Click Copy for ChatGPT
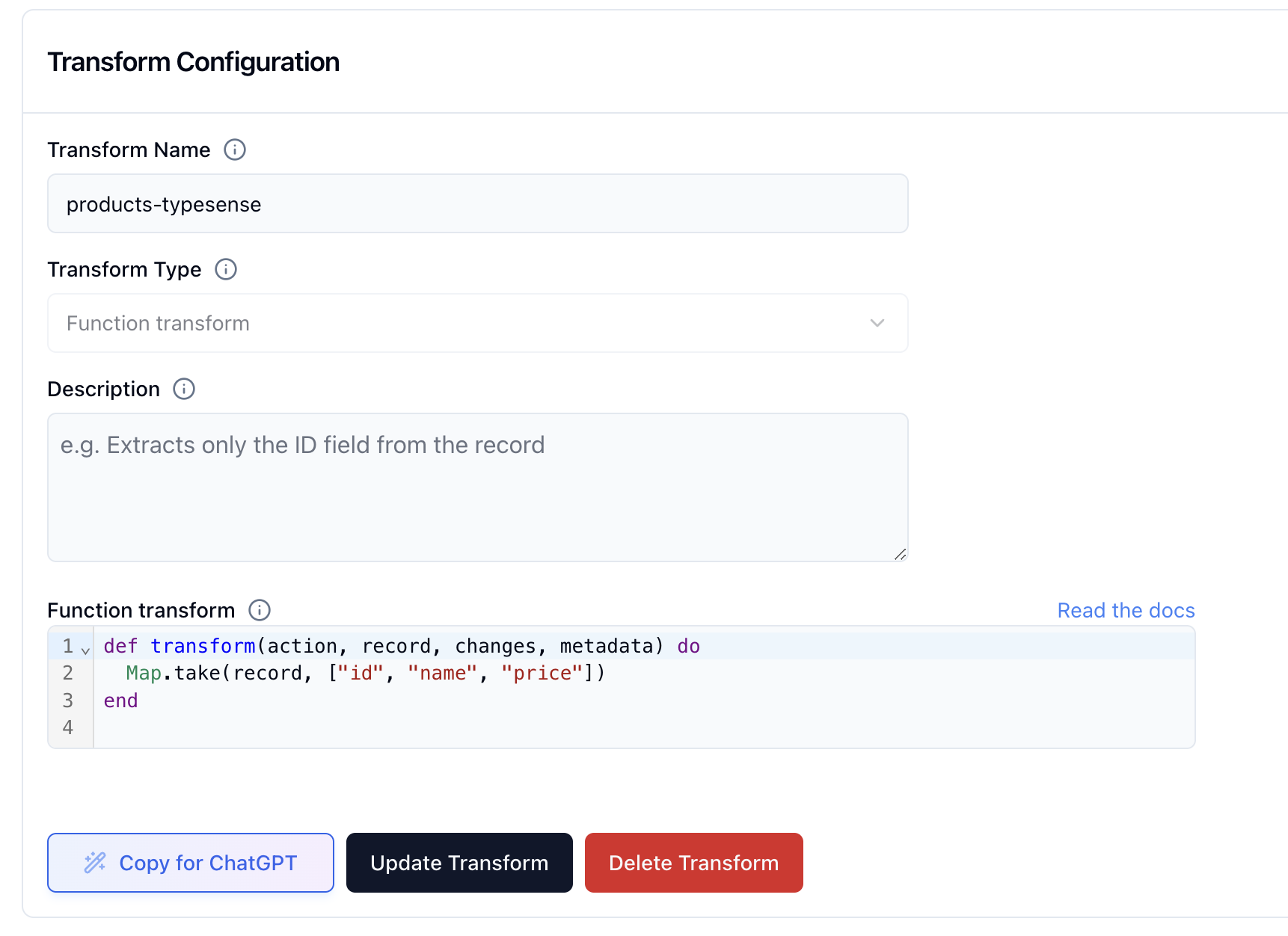This screenshot has width=1288, height=936. pyautogui.click(x=190, y=862)
